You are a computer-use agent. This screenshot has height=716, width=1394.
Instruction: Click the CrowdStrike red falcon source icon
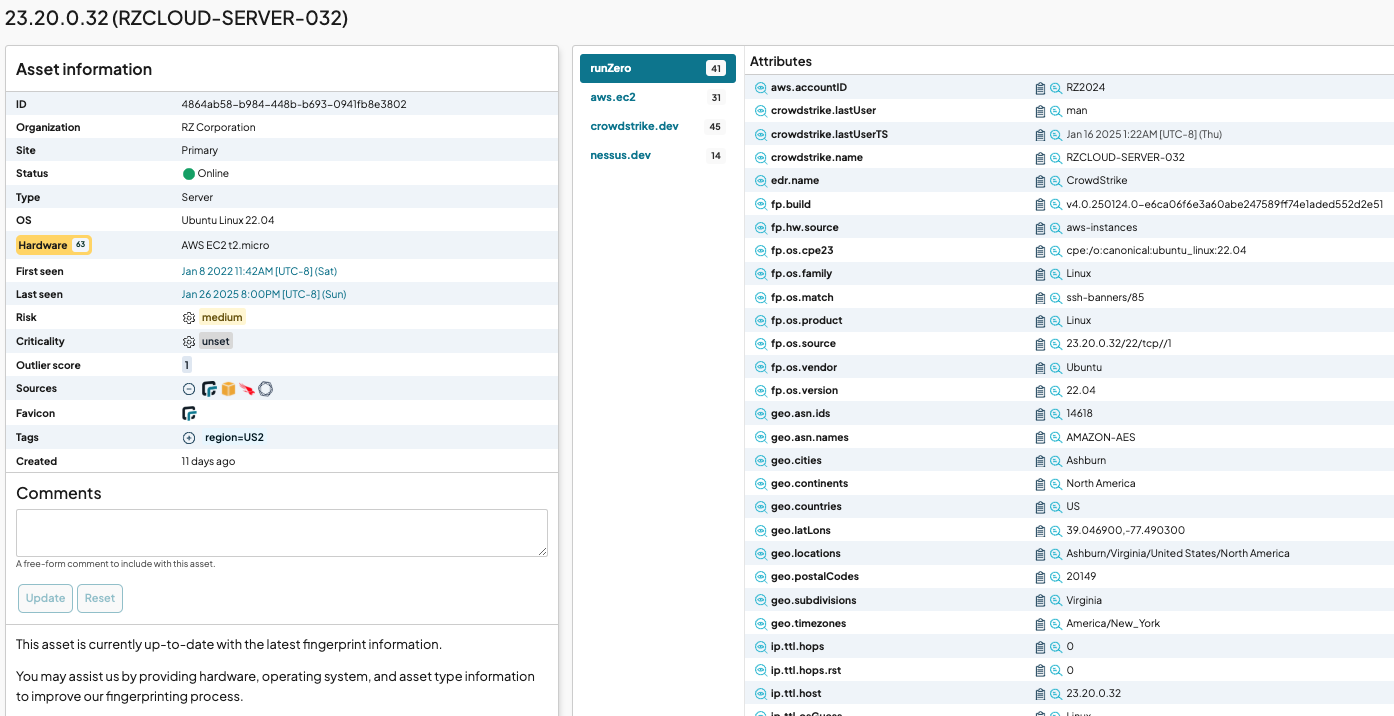tap(247, 389)
